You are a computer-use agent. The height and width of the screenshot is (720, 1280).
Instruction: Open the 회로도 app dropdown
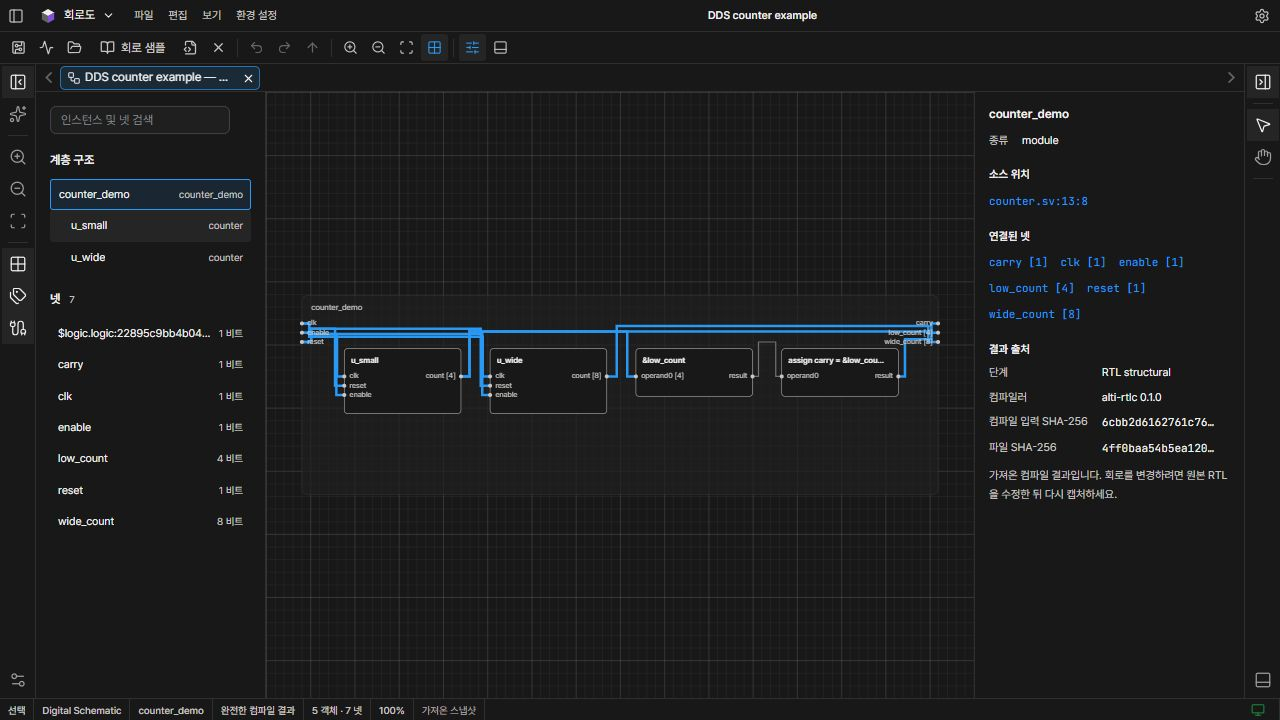click(x=77, y=16)
